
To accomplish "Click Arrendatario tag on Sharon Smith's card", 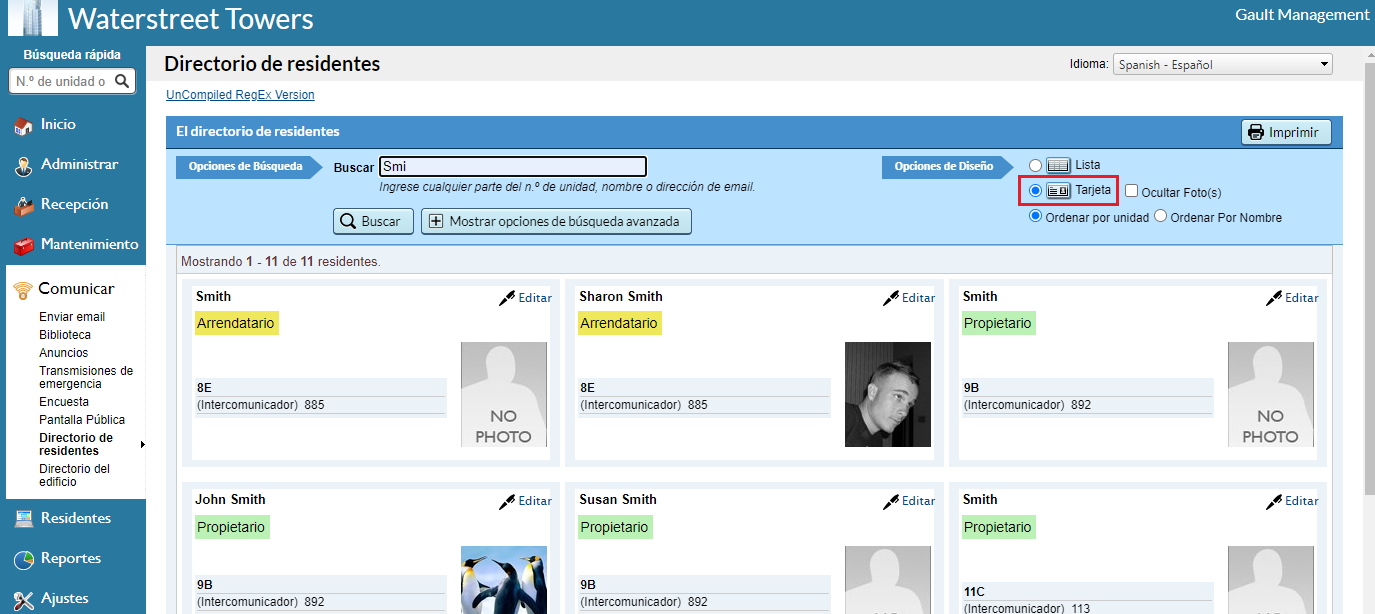I will (x=620, y=323).
